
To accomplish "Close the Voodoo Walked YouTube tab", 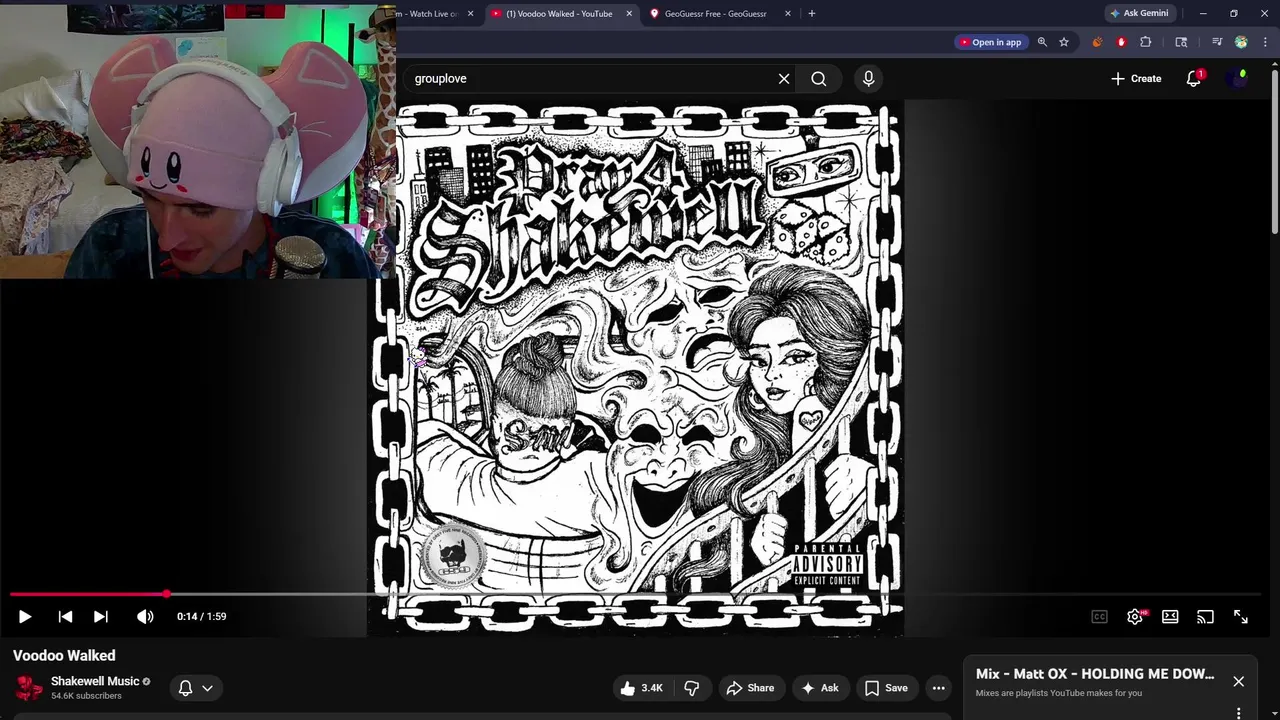I will pos(629,14).
